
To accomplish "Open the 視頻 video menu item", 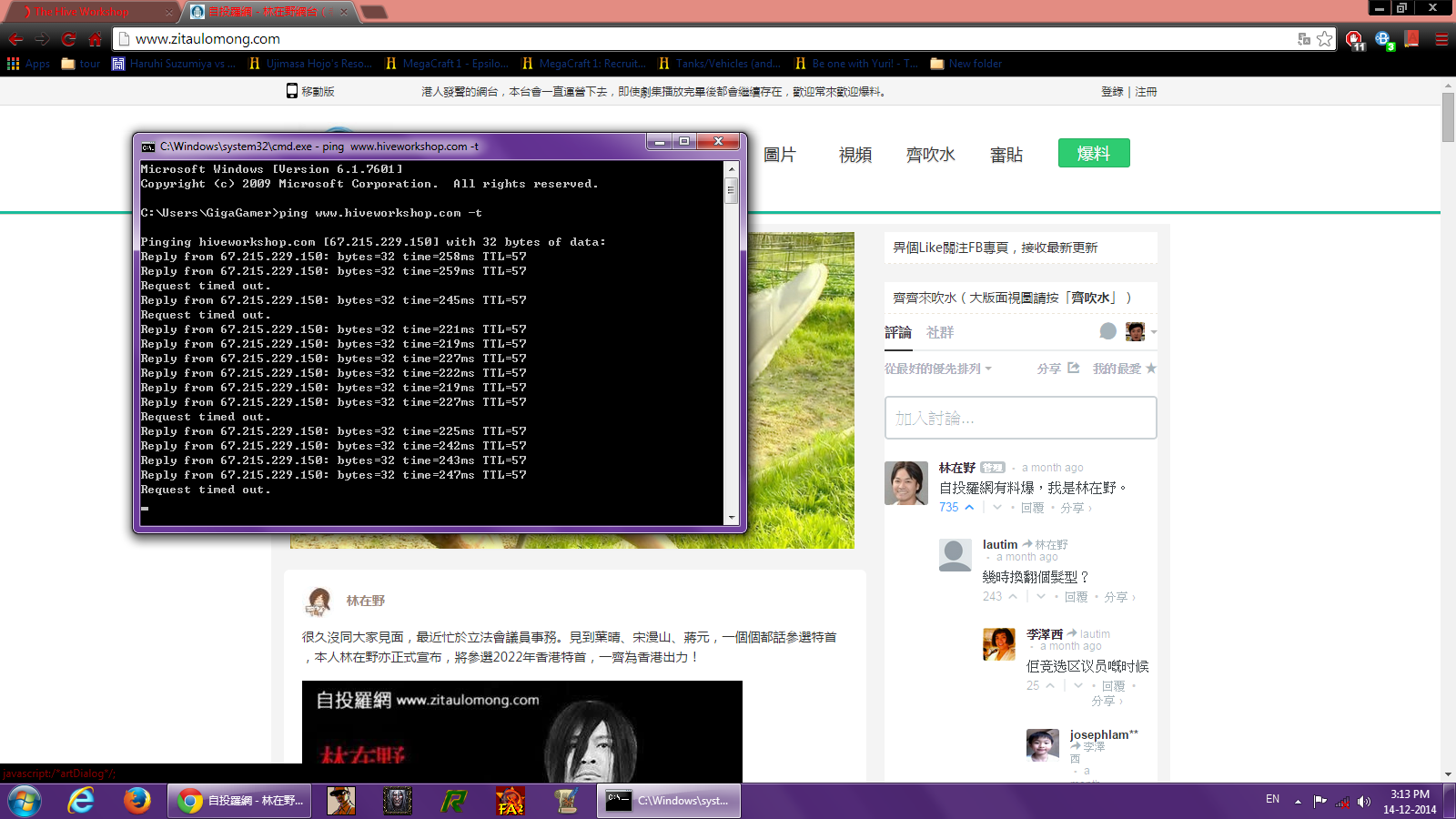I will [x=855, y=155].
